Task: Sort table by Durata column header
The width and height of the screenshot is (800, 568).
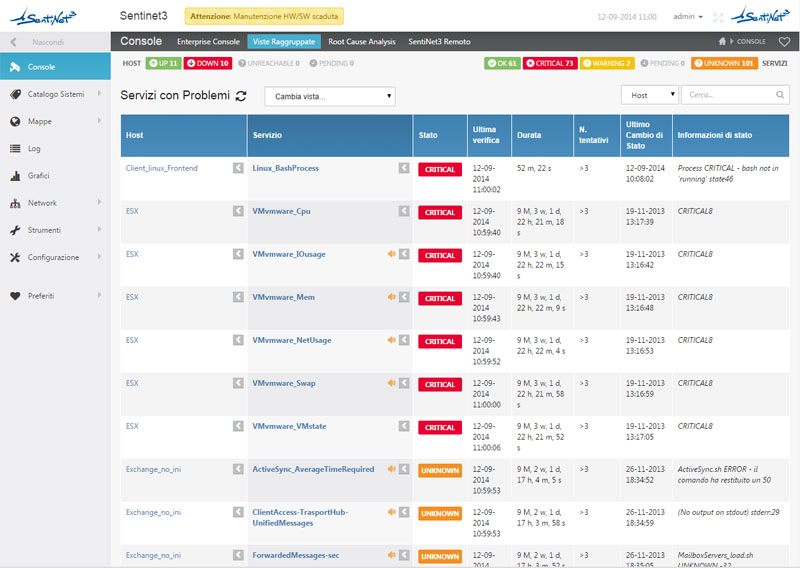Action: (x=542, y=135)
